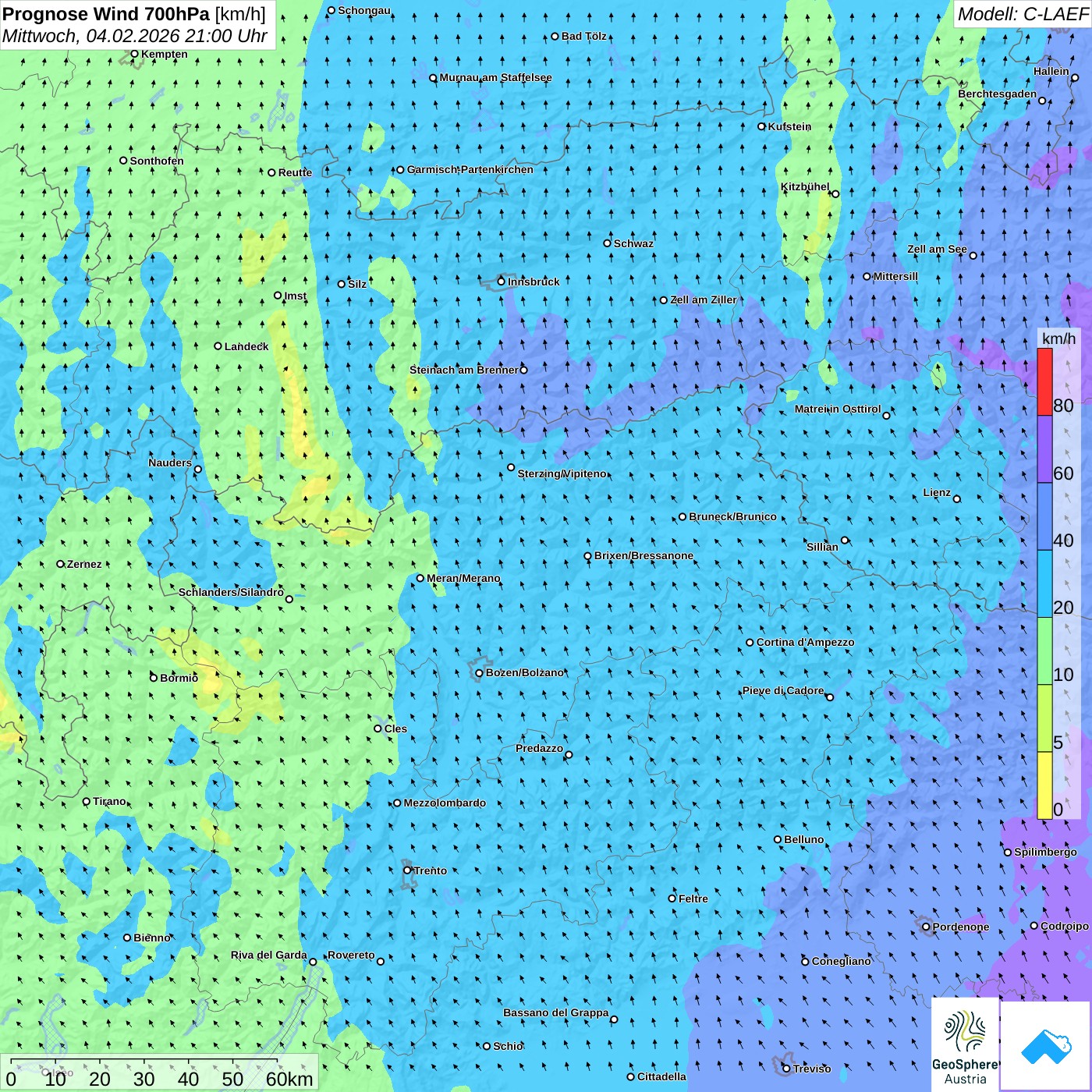The height and width of the screenshot is (1092, 1092).
Task: Click the 'Murnau am Staffelsee' label
Action: click(x=495, y=77)
